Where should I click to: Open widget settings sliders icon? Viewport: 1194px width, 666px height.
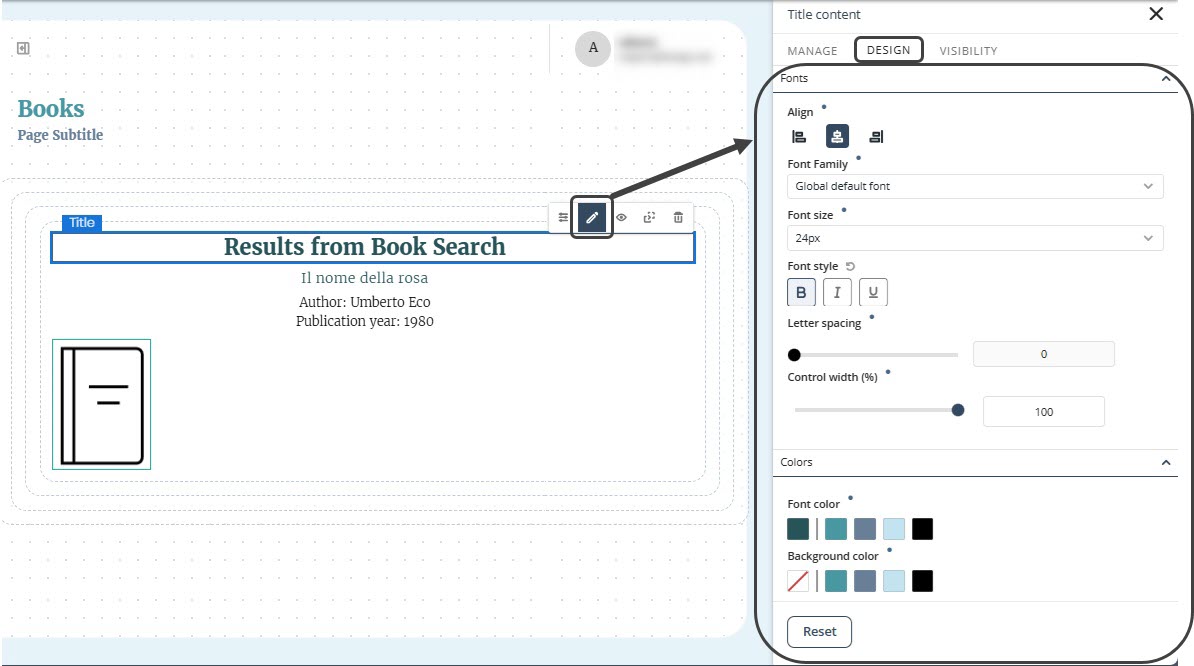[563, 217]
